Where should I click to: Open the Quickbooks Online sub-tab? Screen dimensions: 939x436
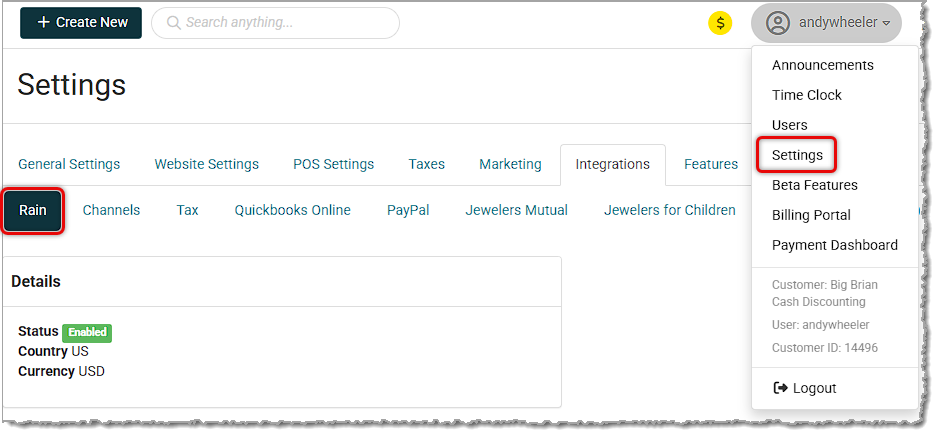292,210
